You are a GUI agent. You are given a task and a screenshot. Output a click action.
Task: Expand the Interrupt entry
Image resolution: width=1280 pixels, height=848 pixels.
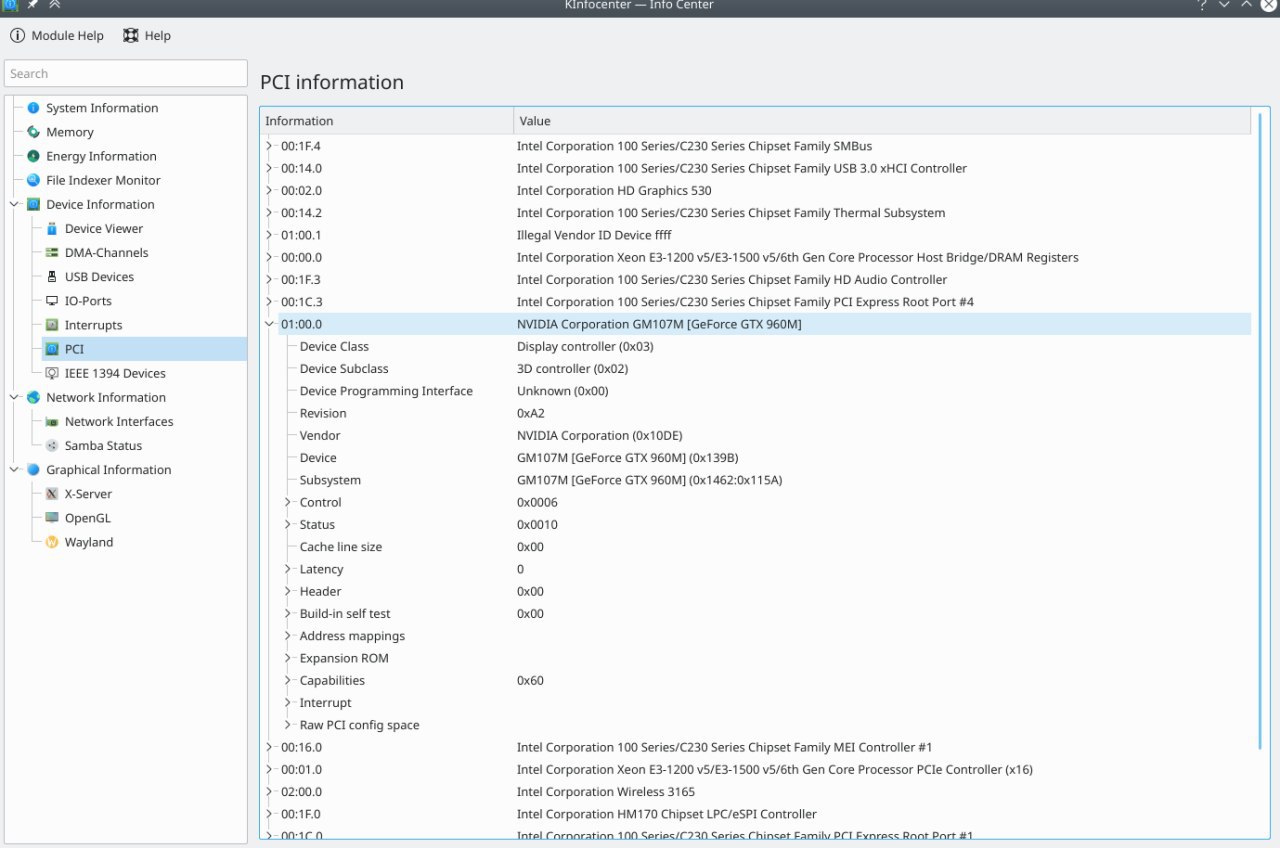[288, 703]
